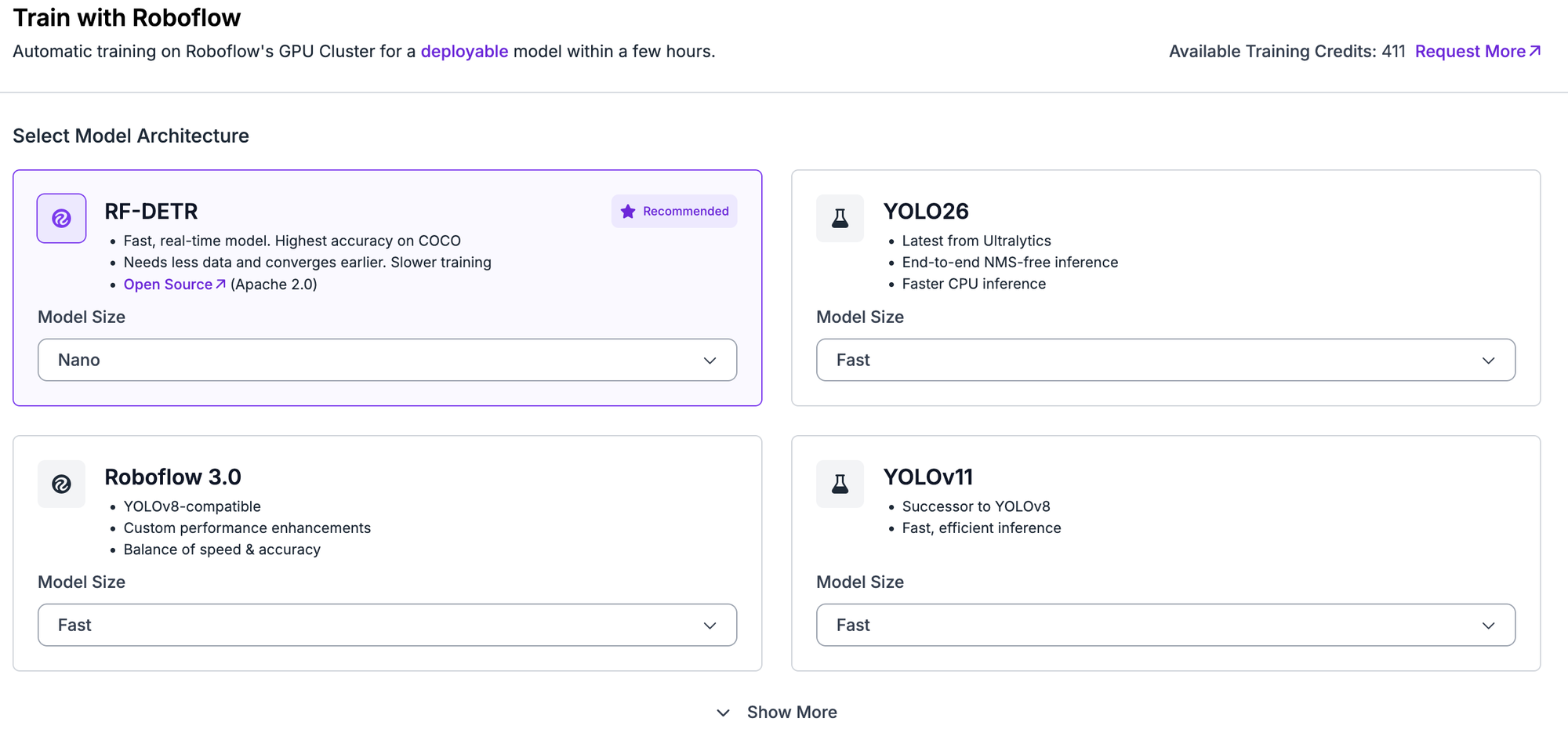Select the Roboflow 3.0 architecture title
Screen dimensions: 1568x740
point(172,477)
